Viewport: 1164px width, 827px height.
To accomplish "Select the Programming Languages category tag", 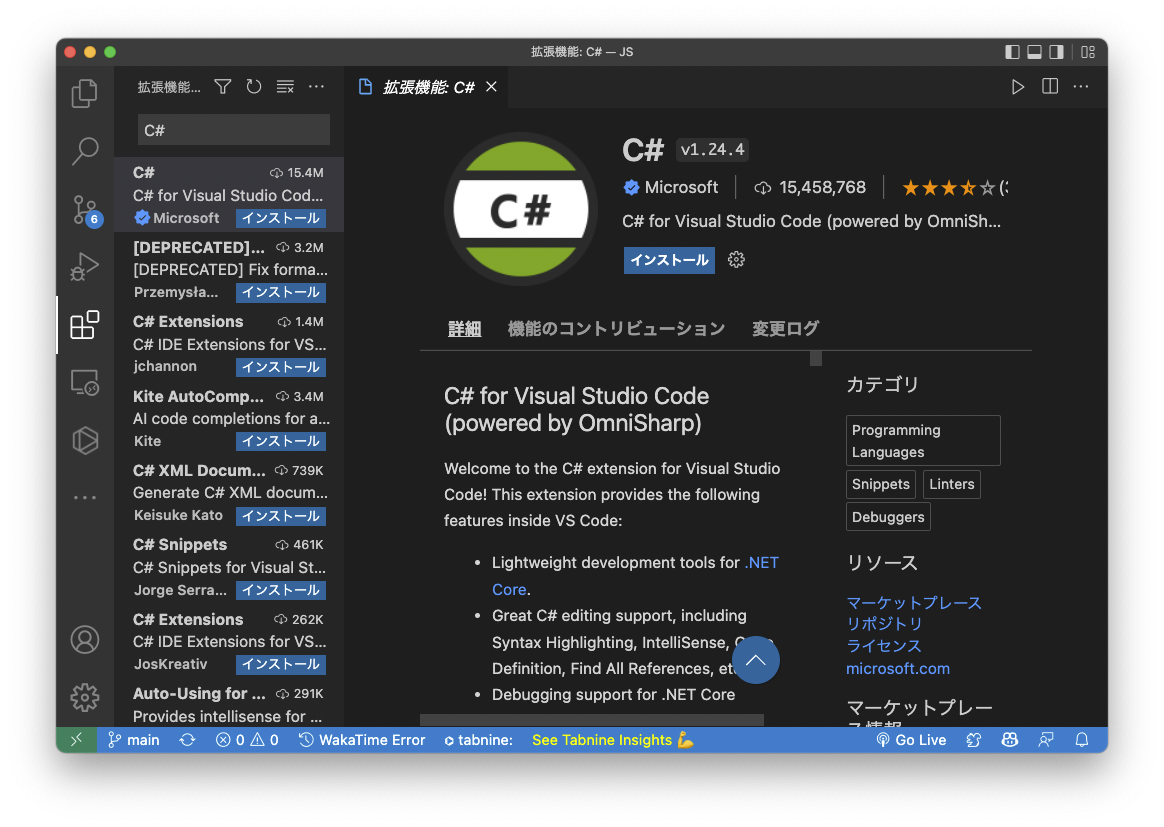I will pos(923,441).
